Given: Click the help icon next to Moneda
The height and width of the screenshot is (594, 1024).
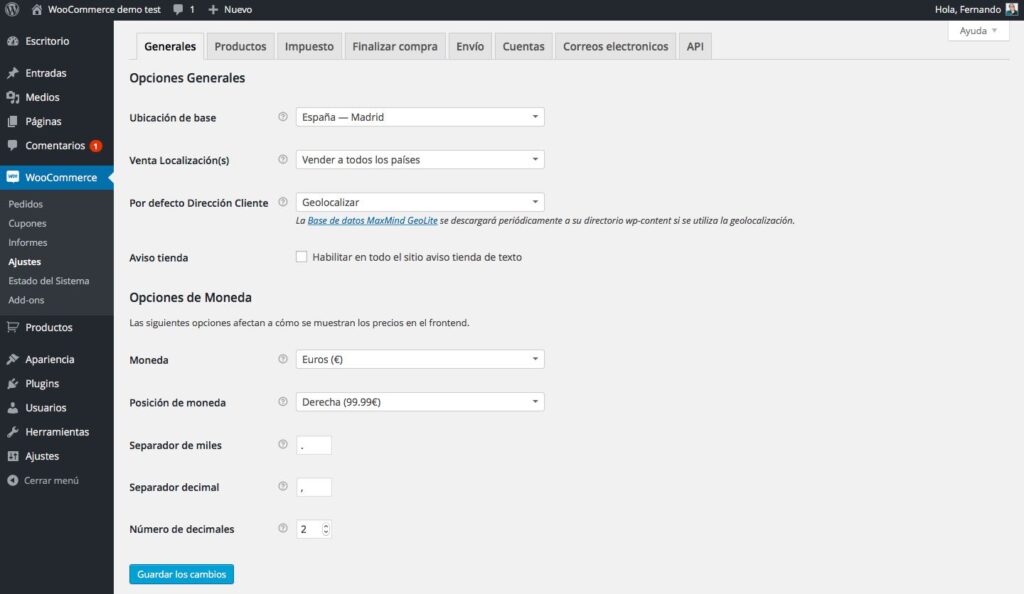Looking at the screenshot, I should point(283,359).
